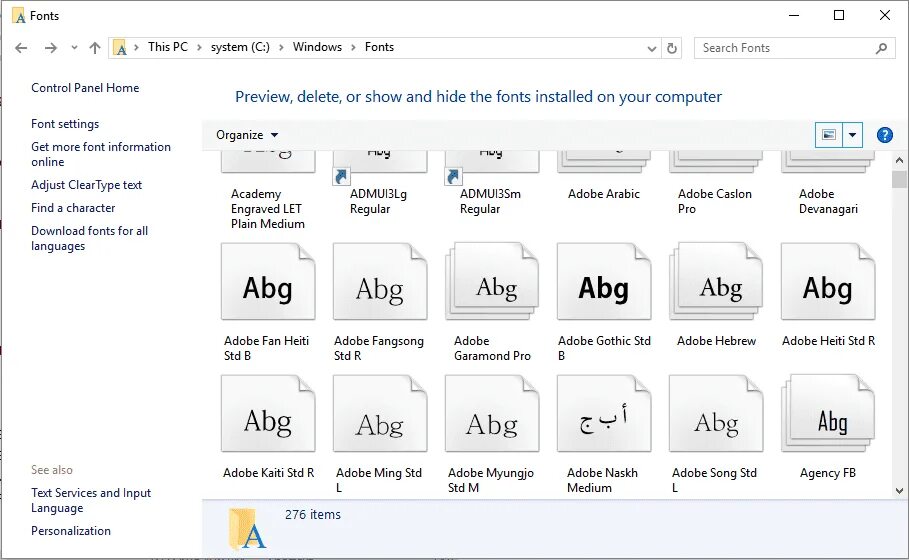Select the Adobe Naskh Medium Arabic font icon
909x560 pixels.
[x=603, y=413]
